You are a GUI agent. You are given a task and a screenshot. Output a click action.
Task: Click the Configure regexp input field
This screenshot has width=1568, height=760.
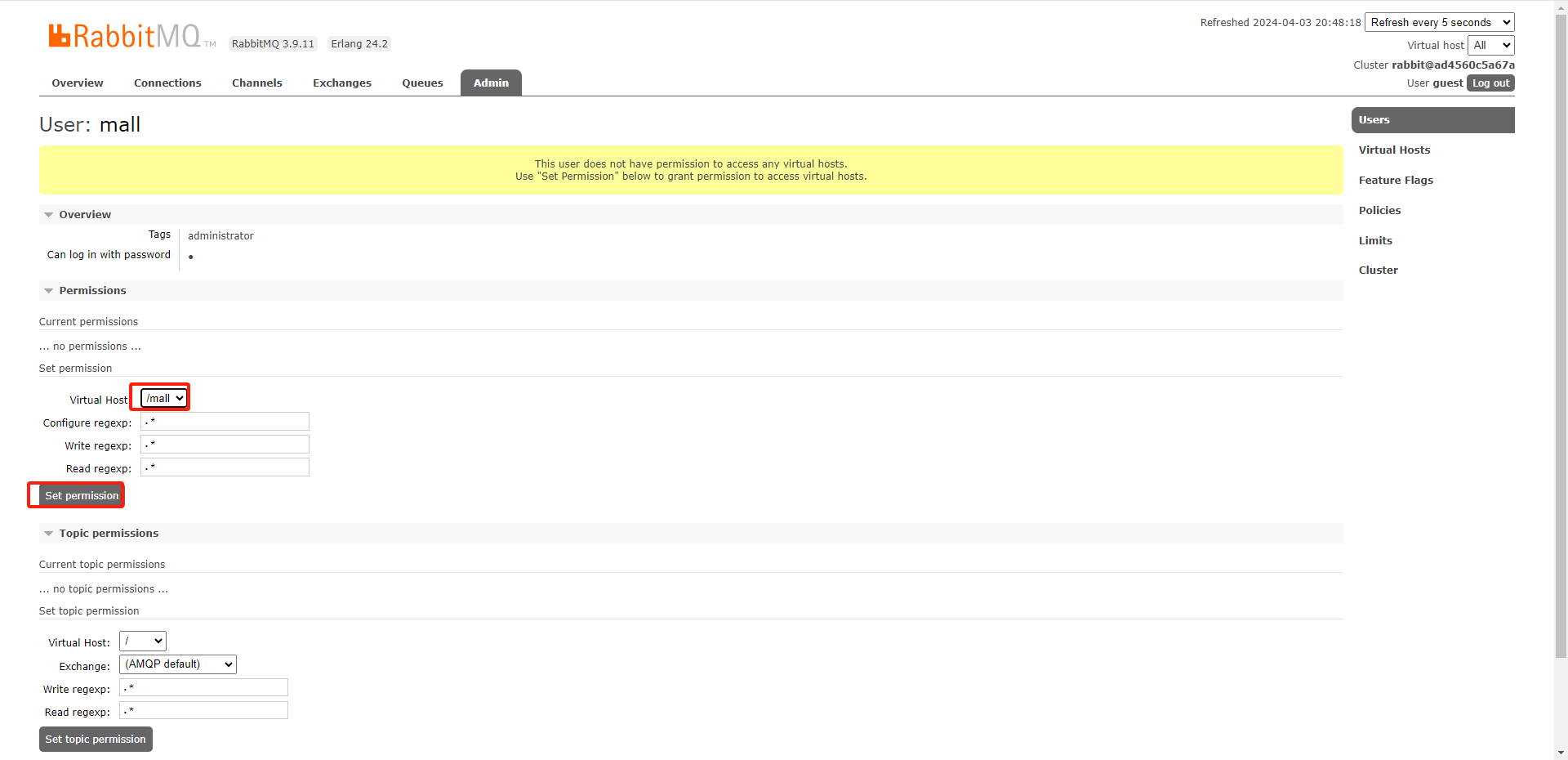tap(225, 422)
